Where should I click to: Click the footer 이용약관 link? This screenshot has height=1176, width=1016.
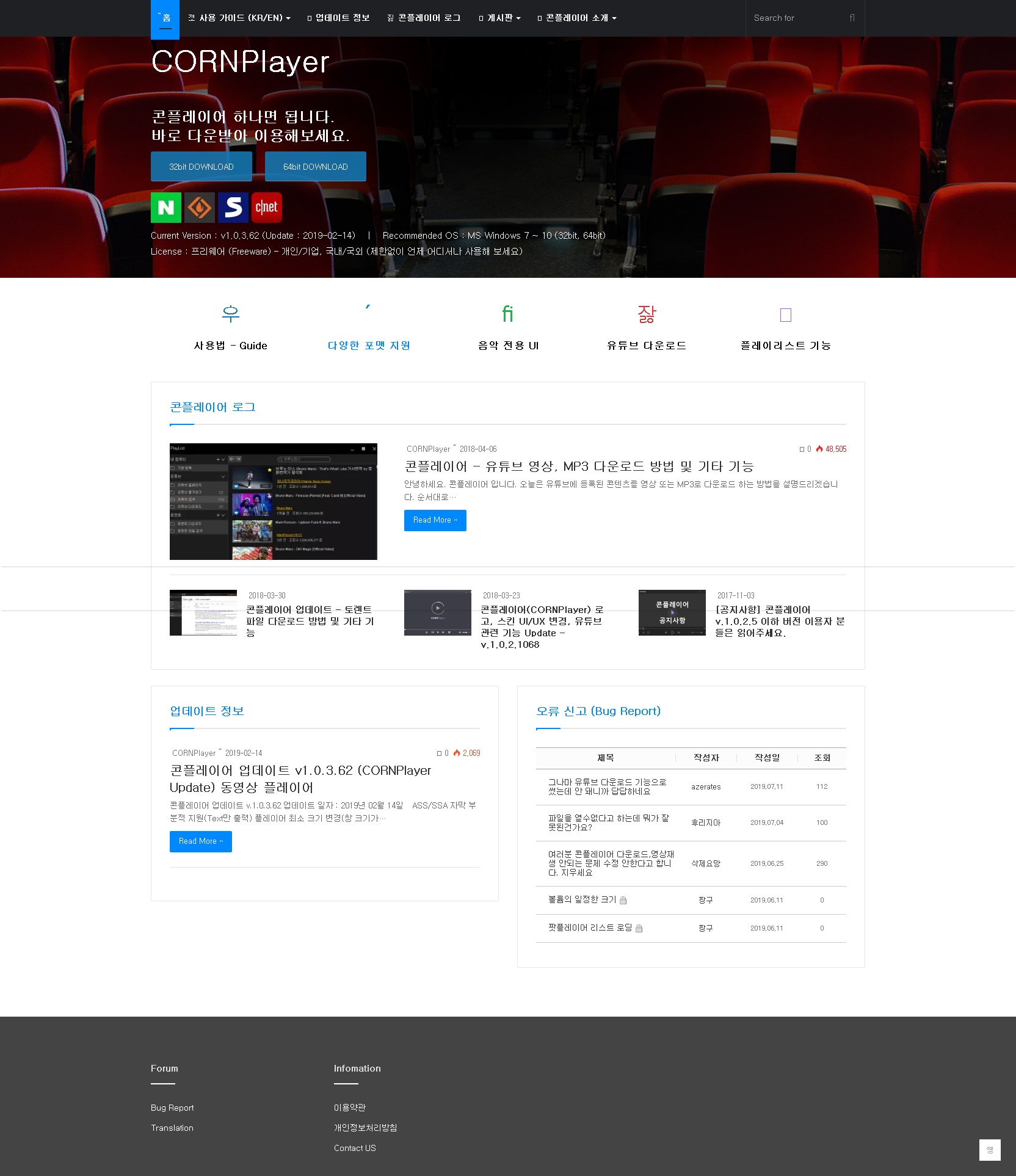coord(350,1108)
